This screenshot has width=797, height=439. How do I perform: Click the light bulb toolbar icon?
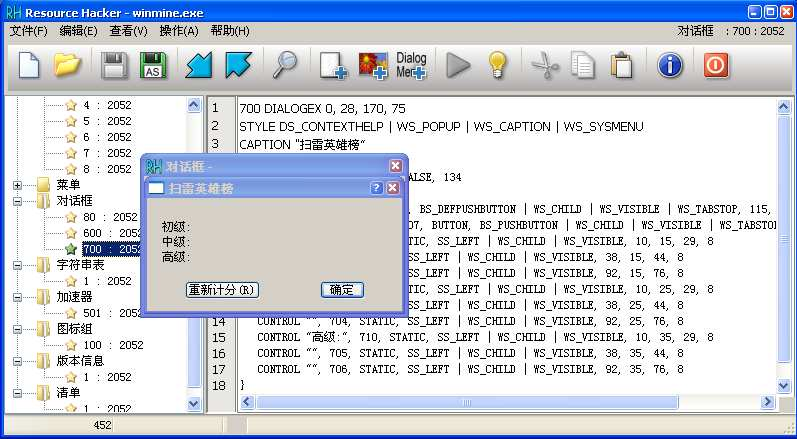pyautogui.click(x=497, y=66)
